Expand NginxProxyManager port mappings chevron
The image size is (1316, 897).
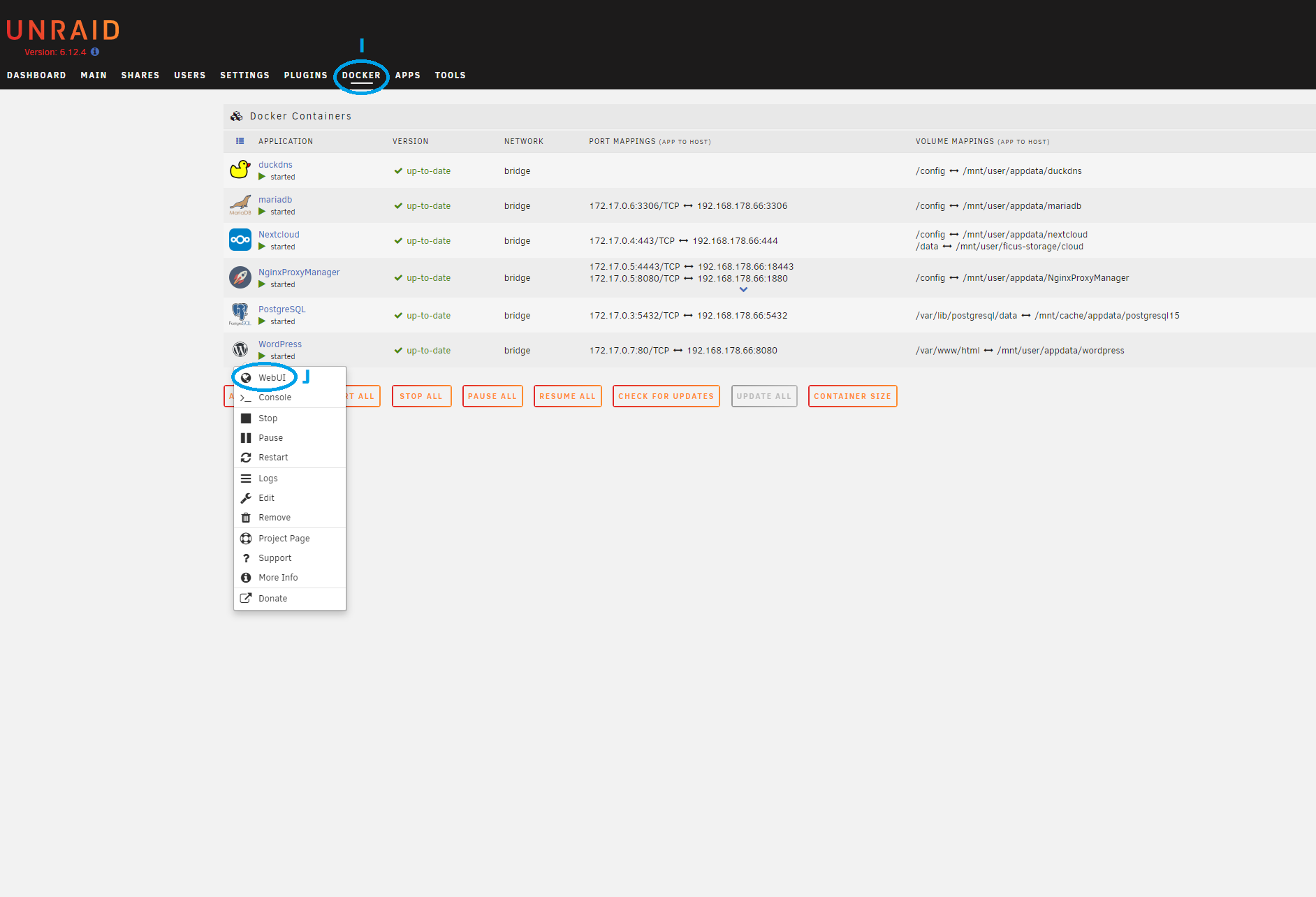tap(743, 289)
